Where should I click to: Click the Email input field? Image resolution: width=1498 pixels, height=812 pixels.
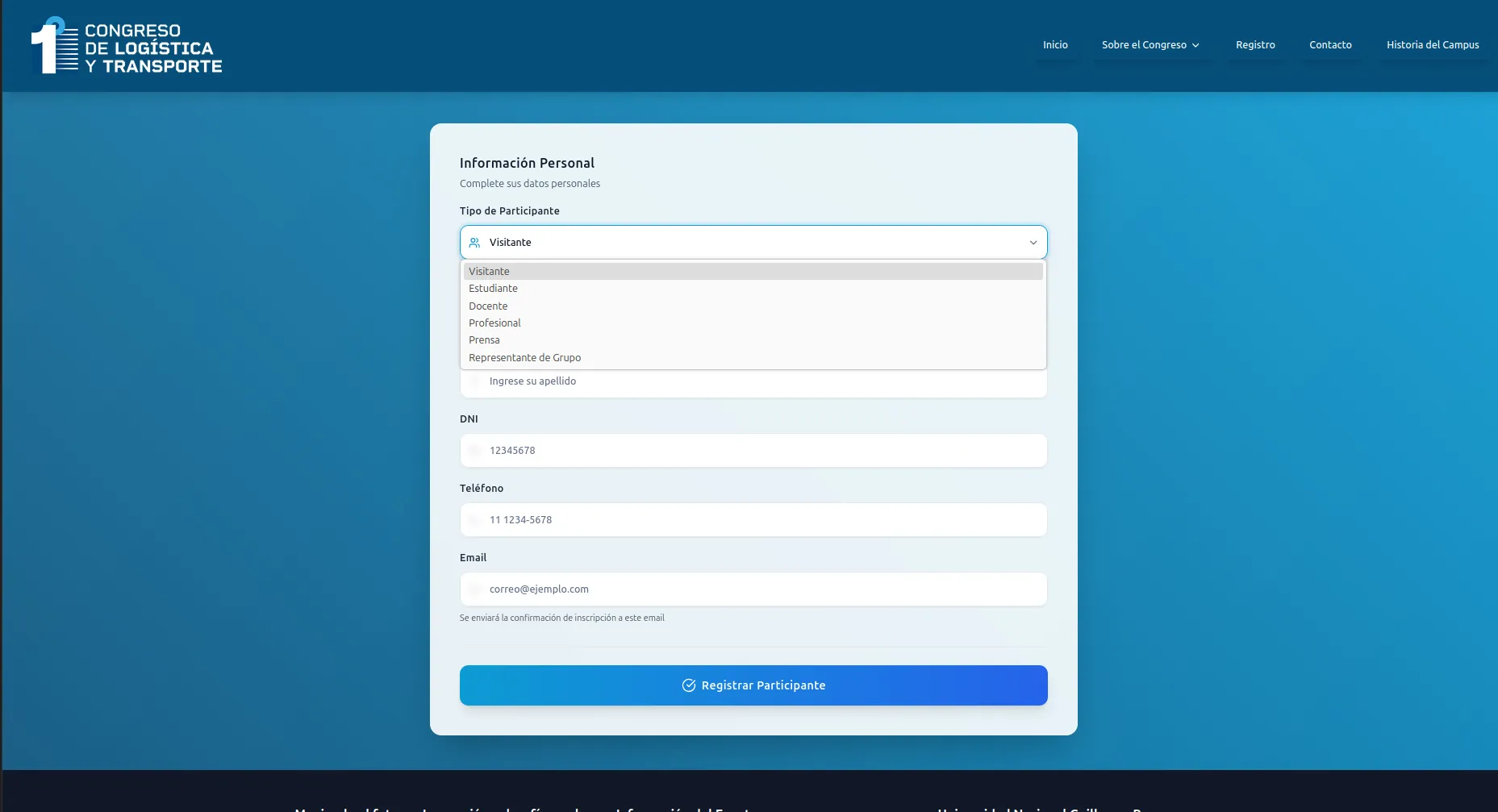coord(753,589)
